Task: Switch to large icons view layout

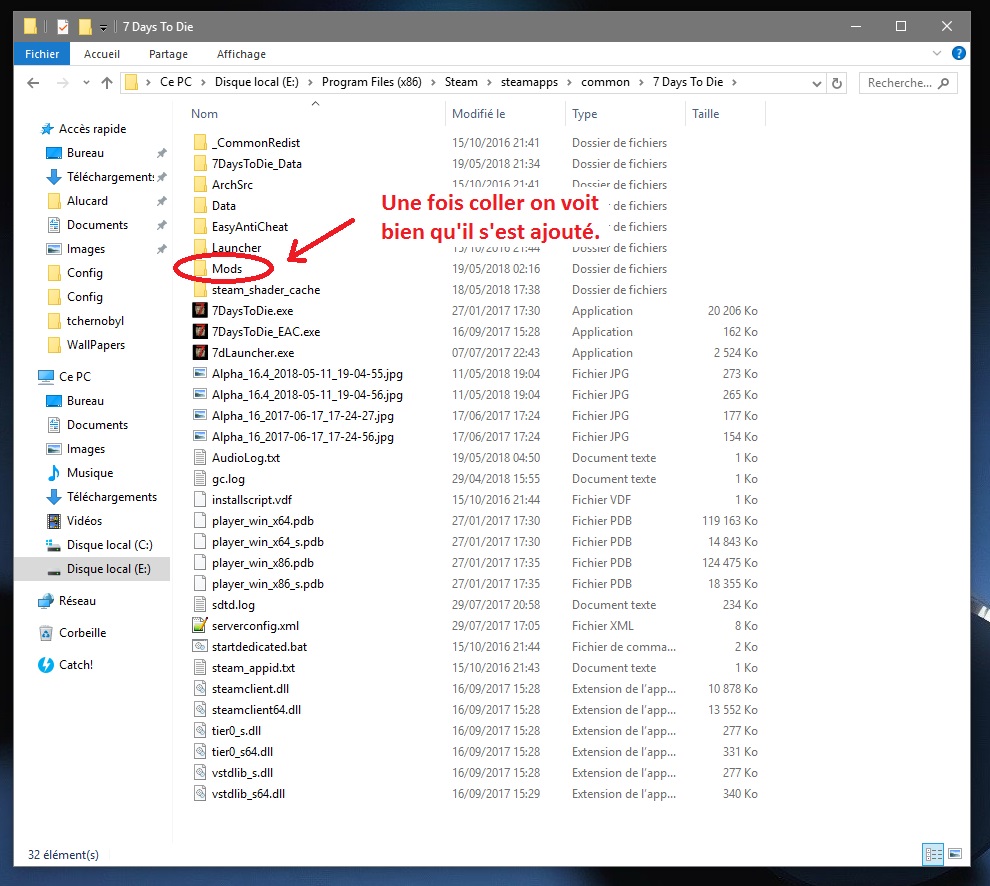Action: click(x=955, y=854)
